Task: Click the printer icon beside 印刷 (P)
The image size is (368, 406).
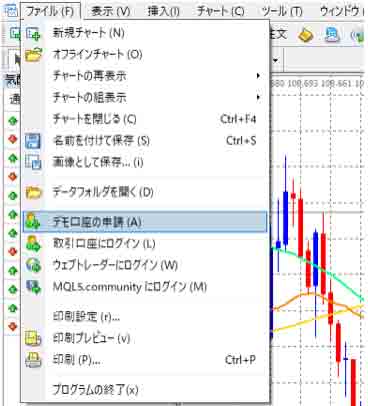Action: pyautogui.click(x=33, y=360)
